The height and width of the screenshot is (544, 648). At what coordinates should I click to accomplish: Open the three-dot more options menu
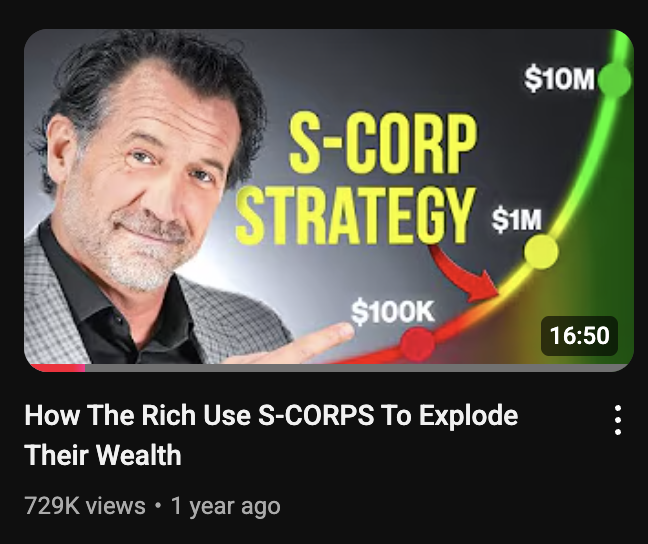(618, 420)
